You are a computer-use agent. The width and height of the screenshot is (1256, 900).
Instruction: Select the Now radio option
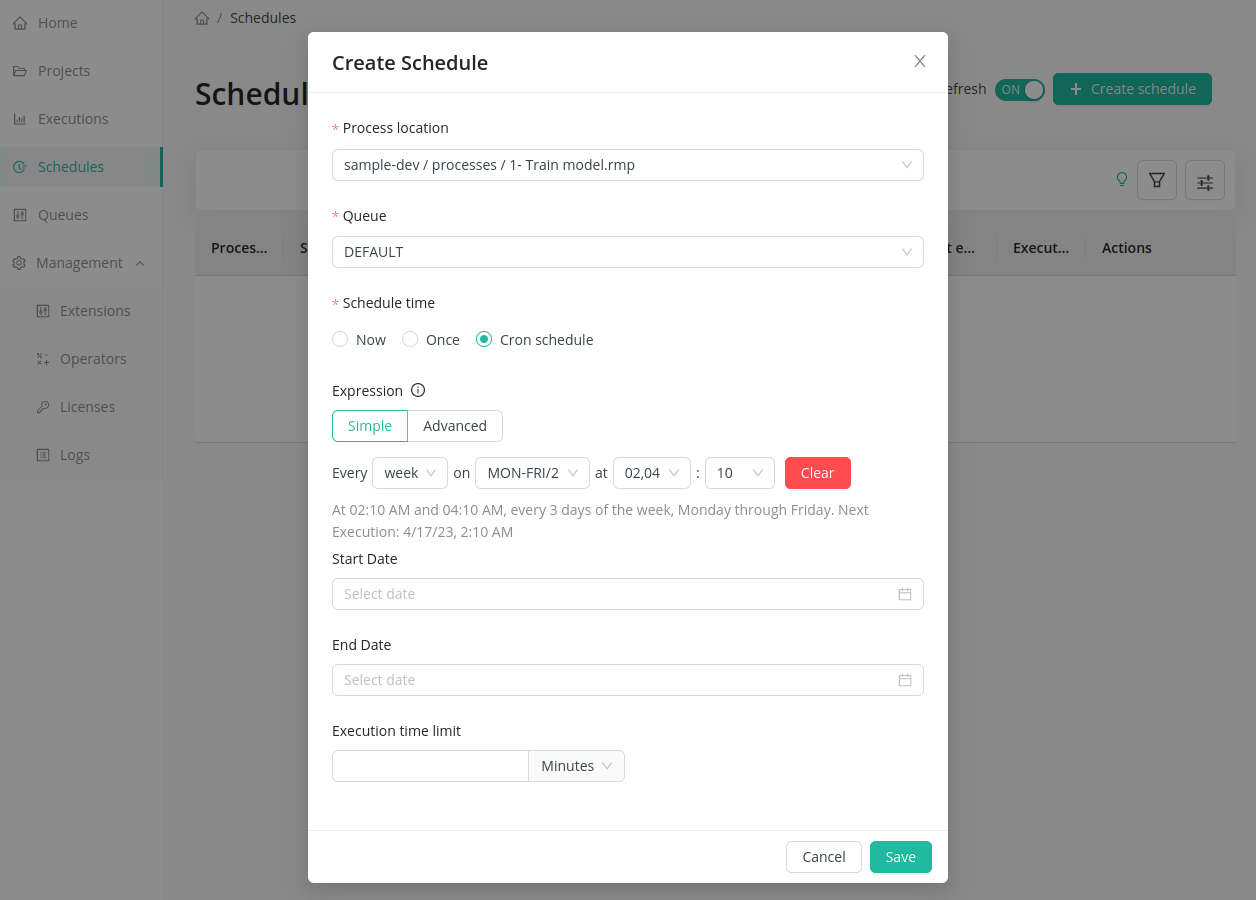pyautogui.click(x=341, y=340)
